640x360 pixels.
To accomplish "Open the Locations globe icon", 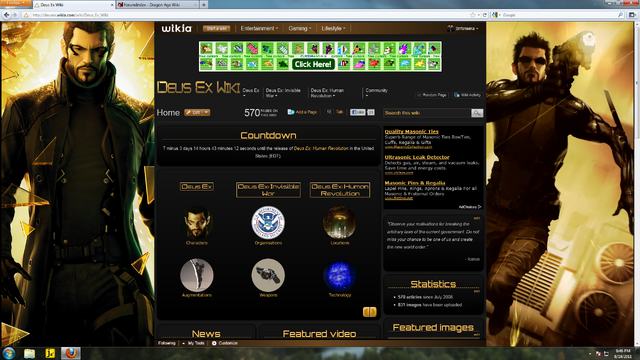I will [x=339, y=223].
